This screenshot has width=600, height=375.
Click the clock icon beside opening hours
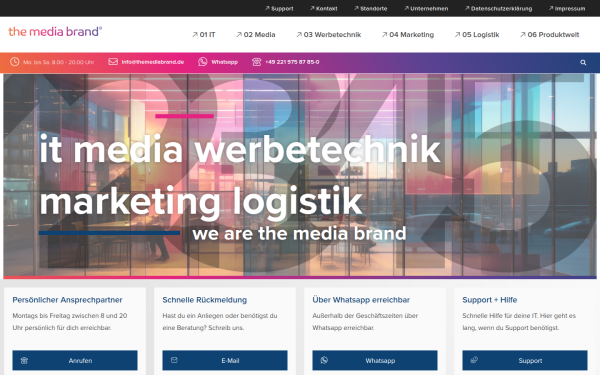(x=15, y=62)
